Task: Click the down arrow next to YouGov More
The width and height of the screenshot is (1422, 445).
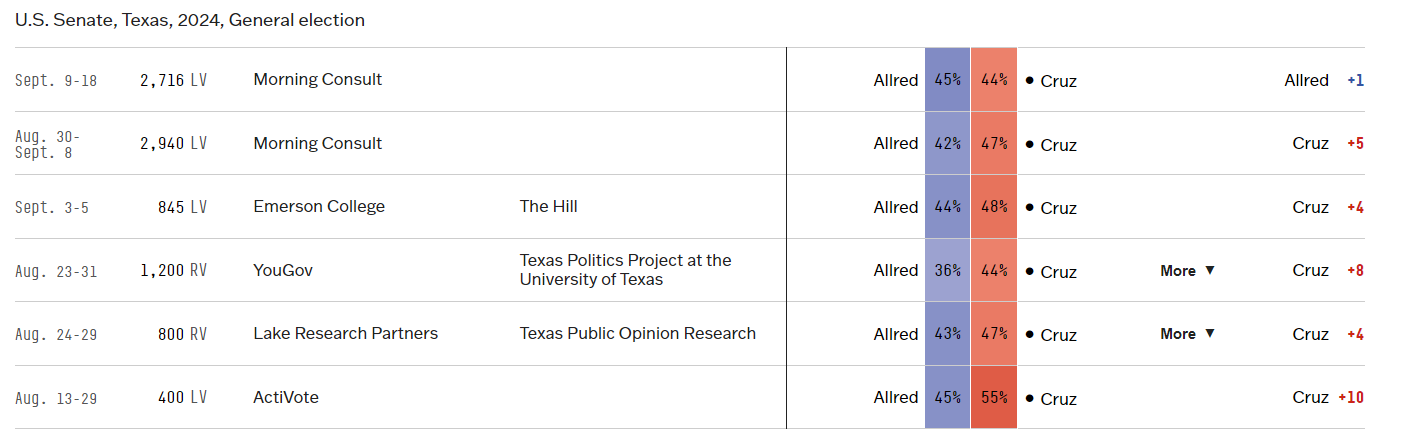Action: pyautogui.click(x=1209, y=271)
